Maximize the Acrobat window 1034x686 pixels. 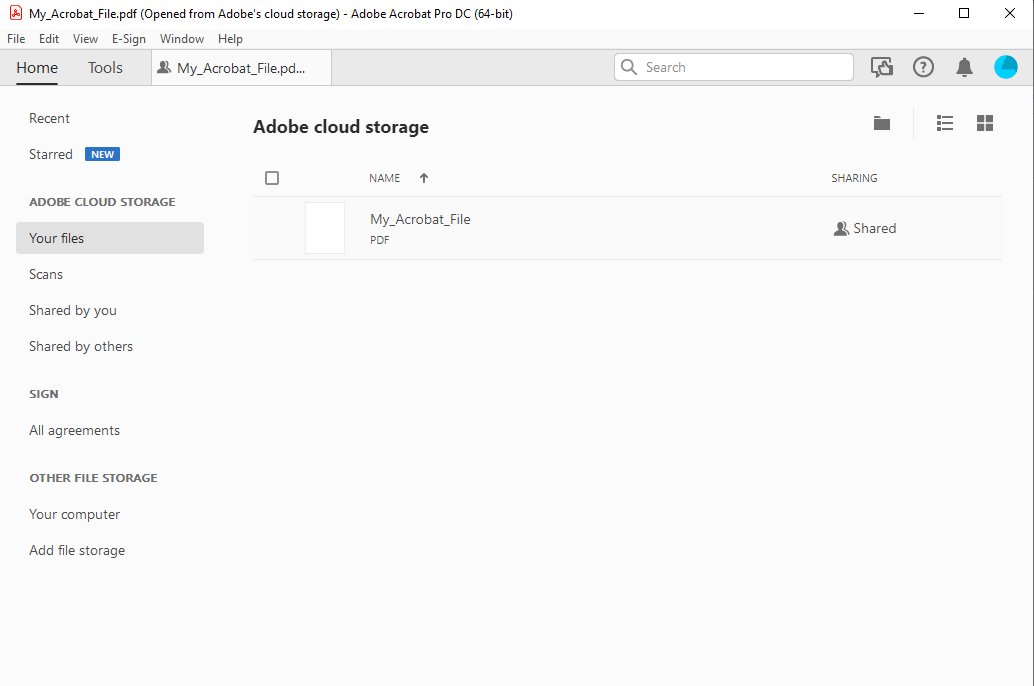point(963,13)
